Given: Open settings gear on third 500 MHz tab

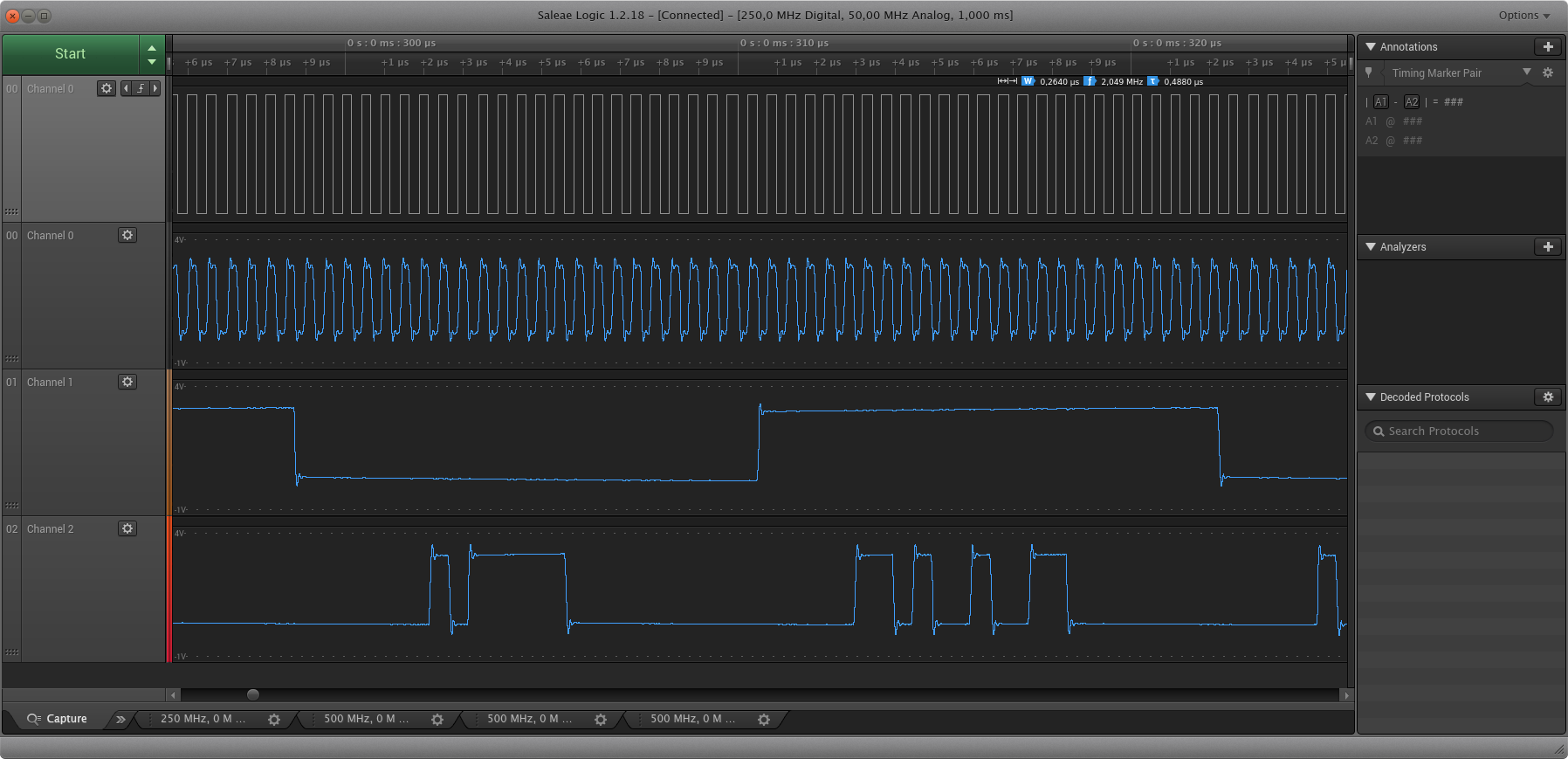Looking at the screenshot, I should tap(764, 720).
